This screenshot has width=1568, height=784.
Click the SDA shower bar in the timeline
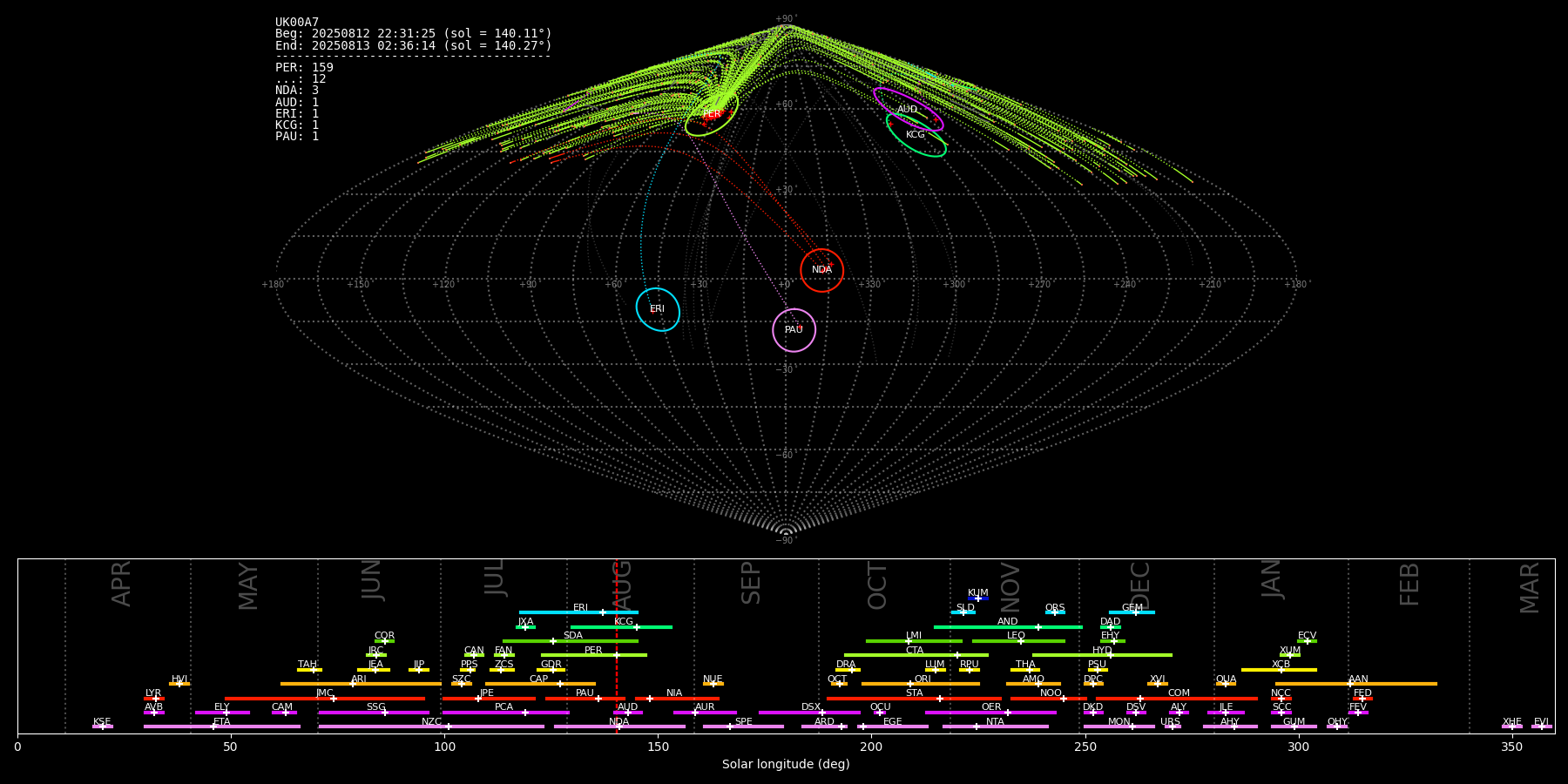point(571,641)
